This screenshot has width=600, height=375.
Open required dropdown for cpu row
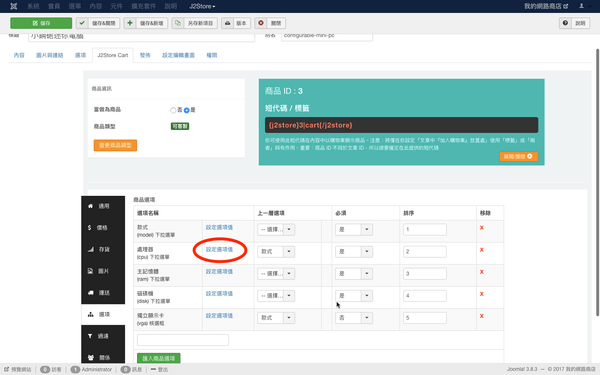pos(354,251)
